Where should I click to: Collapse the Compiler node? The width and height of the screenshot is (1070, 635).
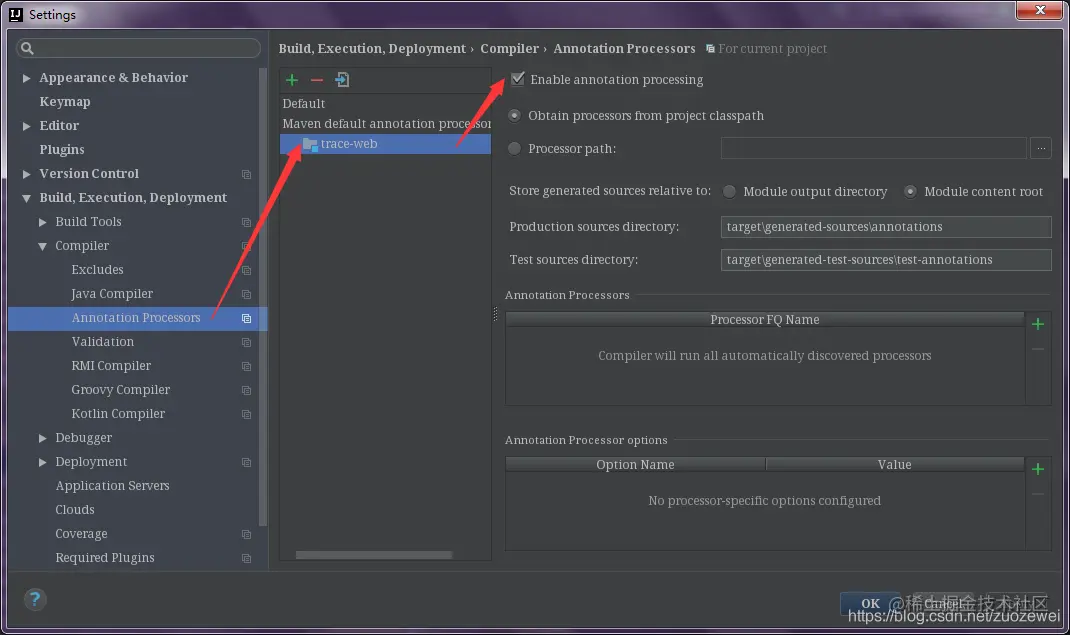(x=42, y=246)
